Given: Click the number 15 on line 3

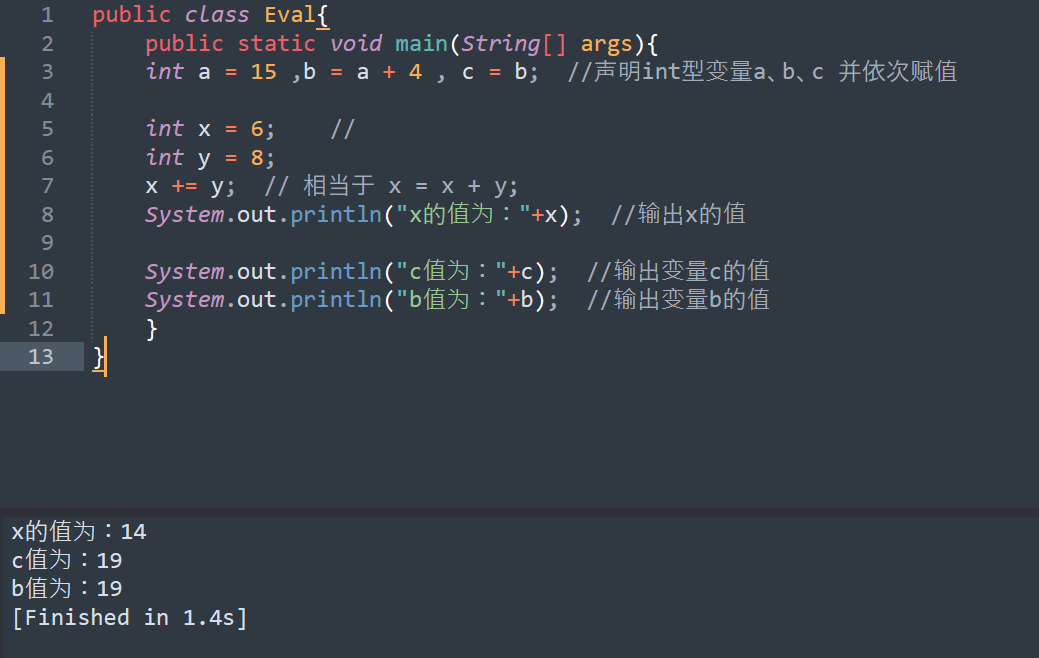Looking at the screenshot, I should [x=264, y=72].
